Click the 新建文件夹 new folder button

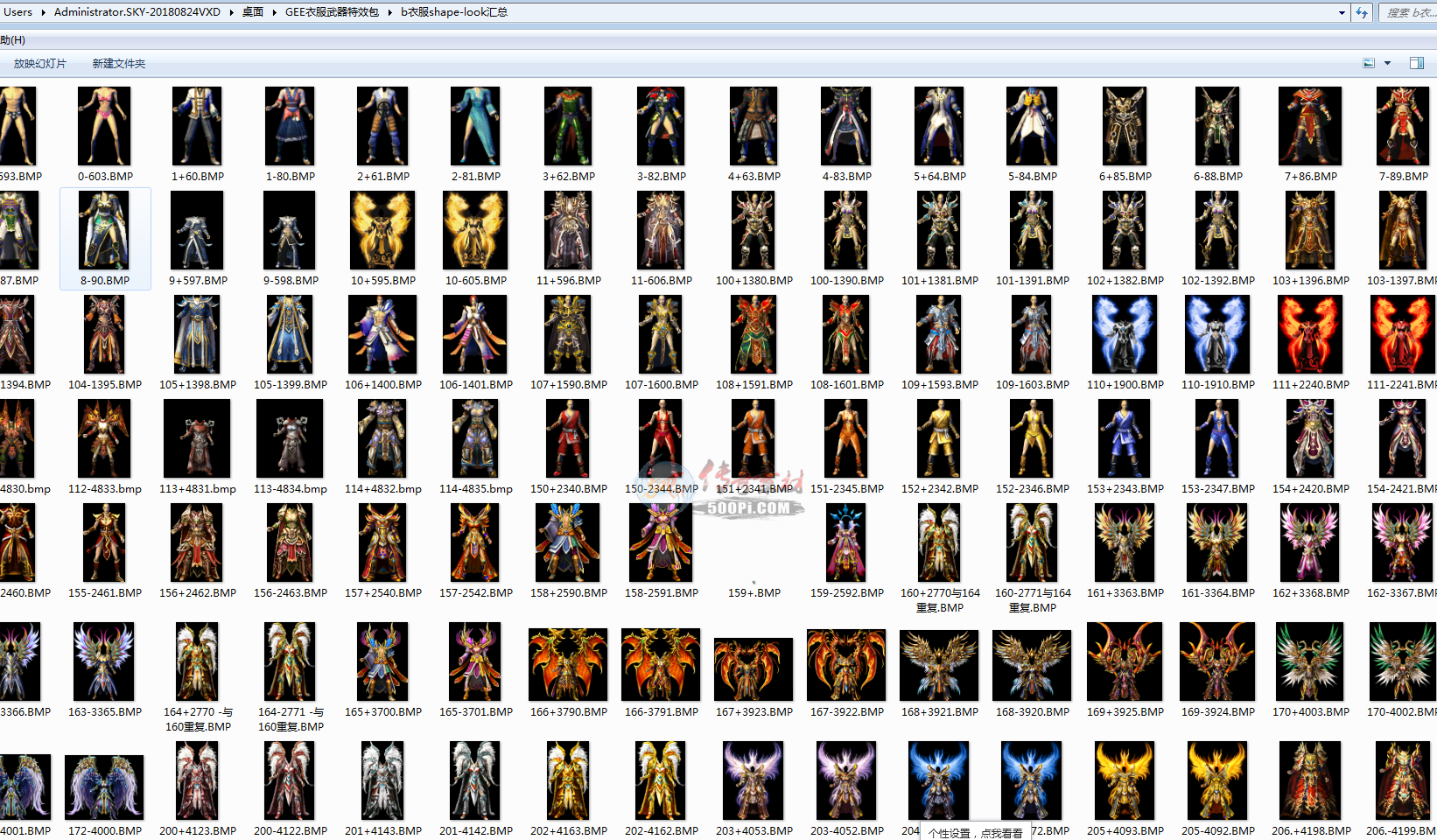pyautogui.click(x=119, y=64)
